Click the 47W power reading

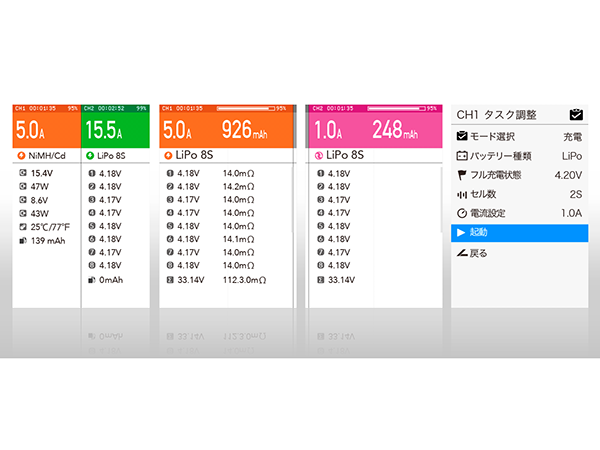pyautogui.click(x=40, y=187)
